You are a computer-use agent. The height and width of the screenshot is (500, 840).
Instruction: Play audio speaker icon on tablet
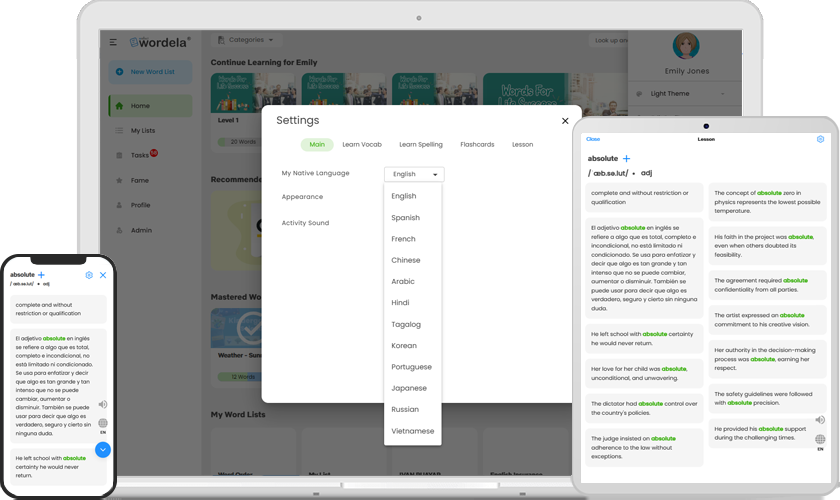[820, 420]
